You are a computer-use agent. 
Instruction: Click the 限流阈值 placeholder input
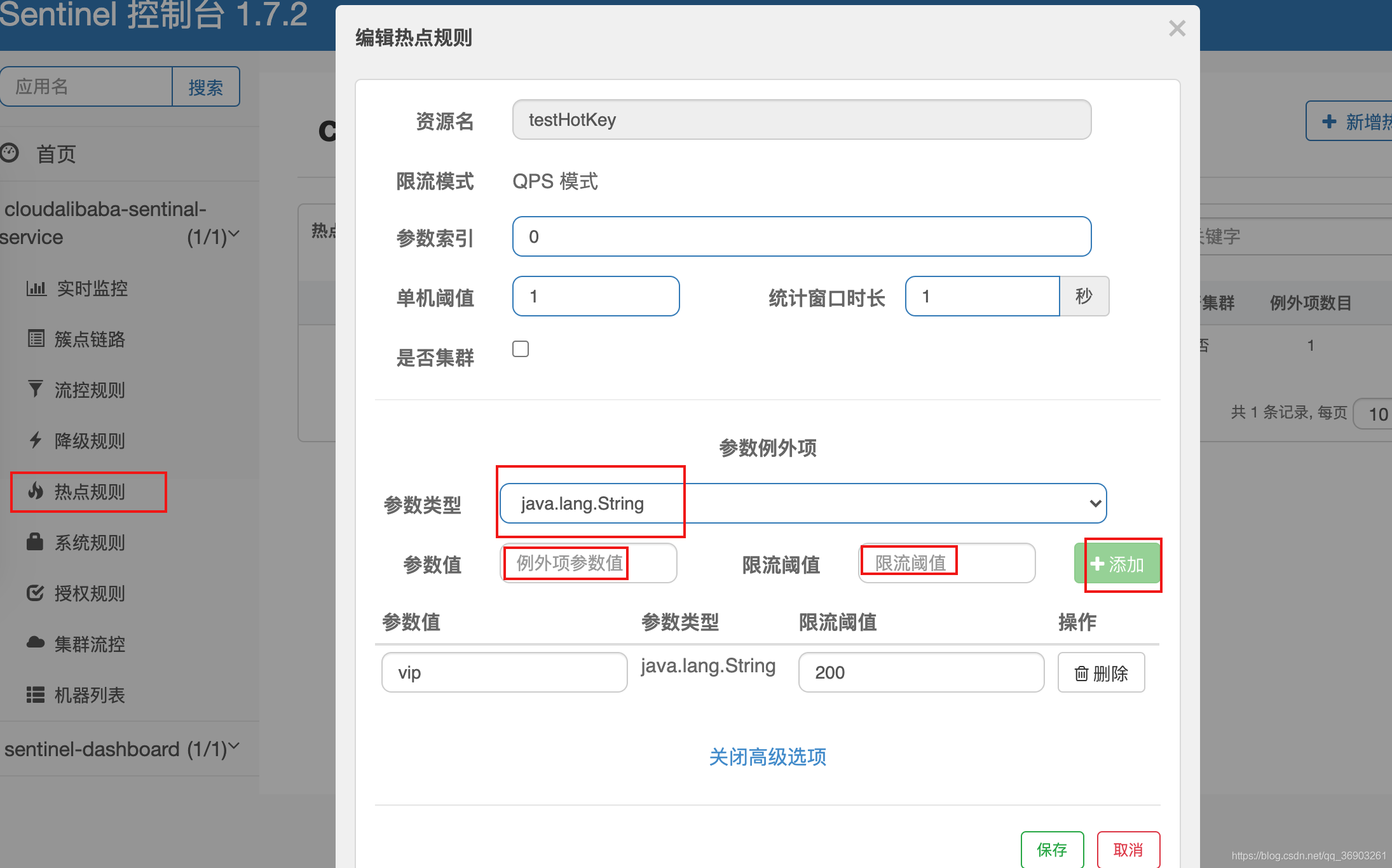point(947,563)
